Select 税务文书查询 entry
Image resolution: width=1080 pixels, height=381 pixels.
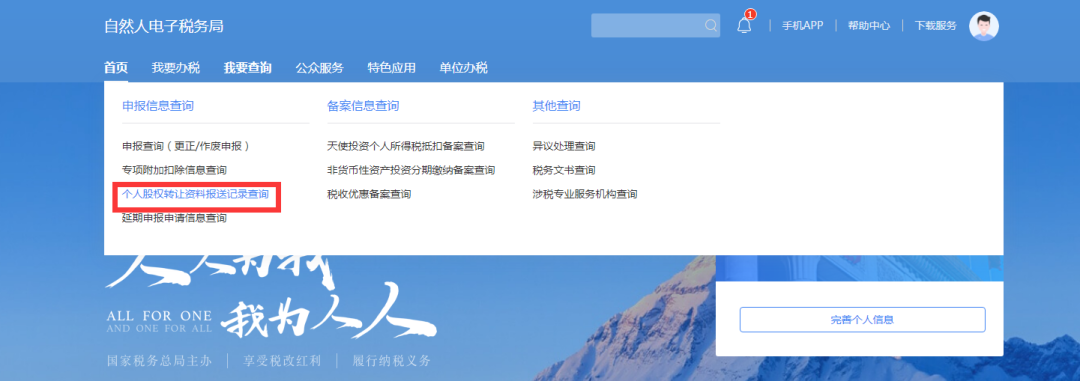563,170
